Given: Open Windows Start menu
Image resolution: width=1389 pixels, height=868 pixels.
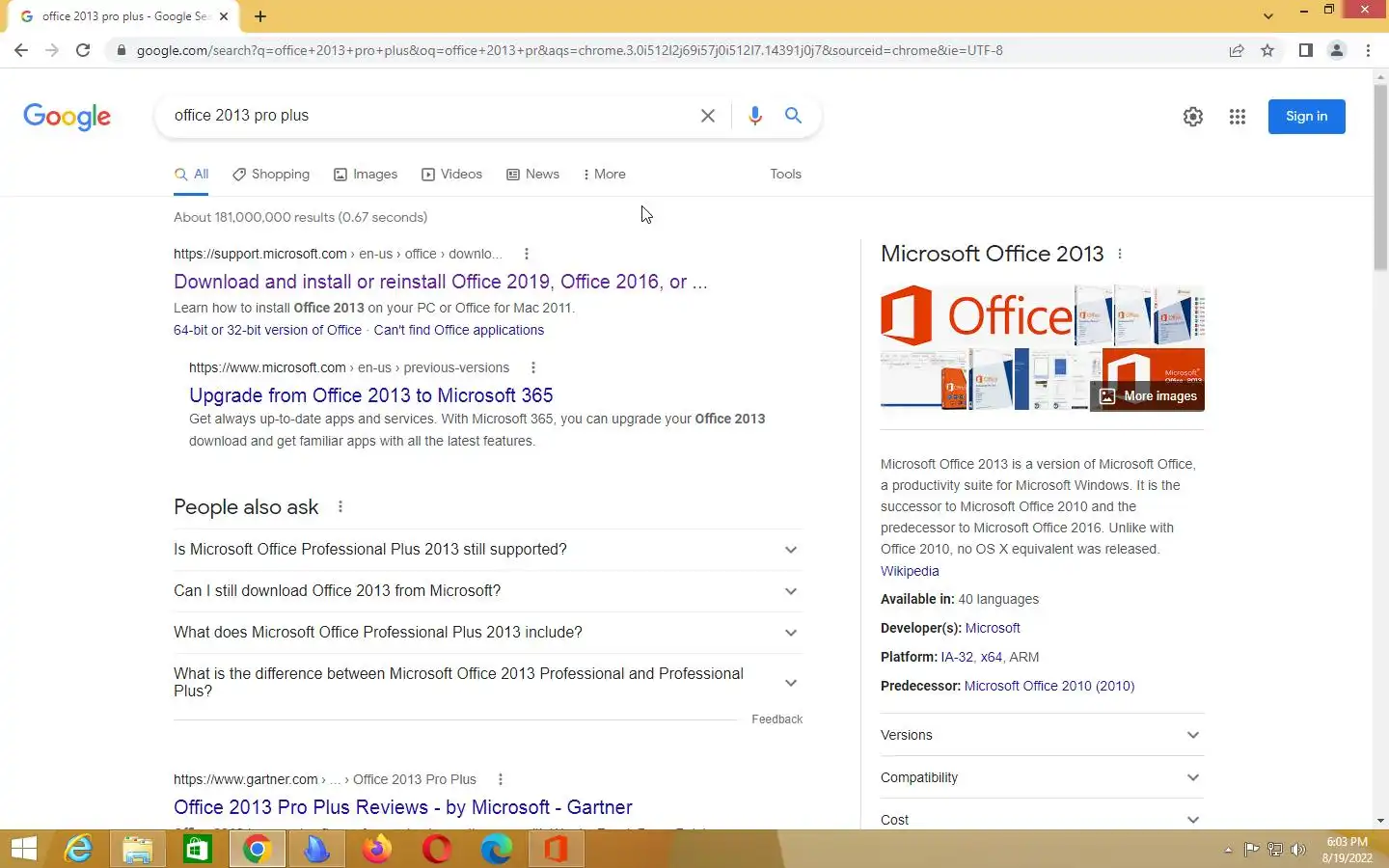Looking at the screenshot, I should 24,849.
